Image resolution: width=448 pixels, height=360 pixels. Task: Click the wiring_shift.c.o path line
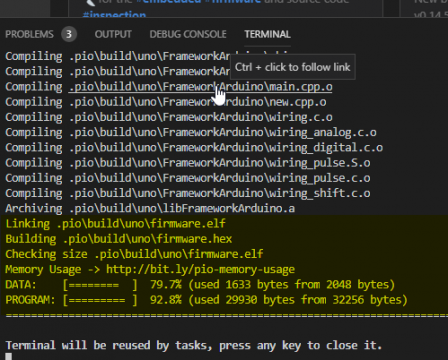[220, 193]
